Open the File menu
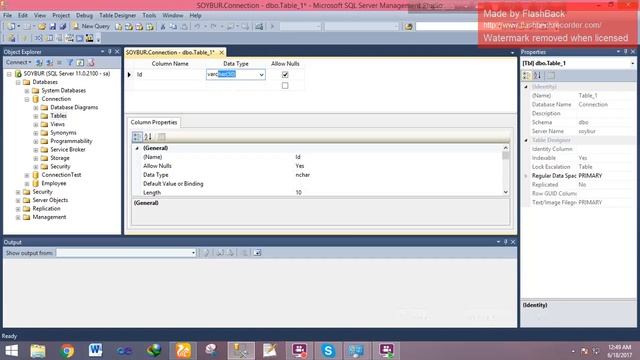This screenshot has width=640, height=360. point(7,16)
